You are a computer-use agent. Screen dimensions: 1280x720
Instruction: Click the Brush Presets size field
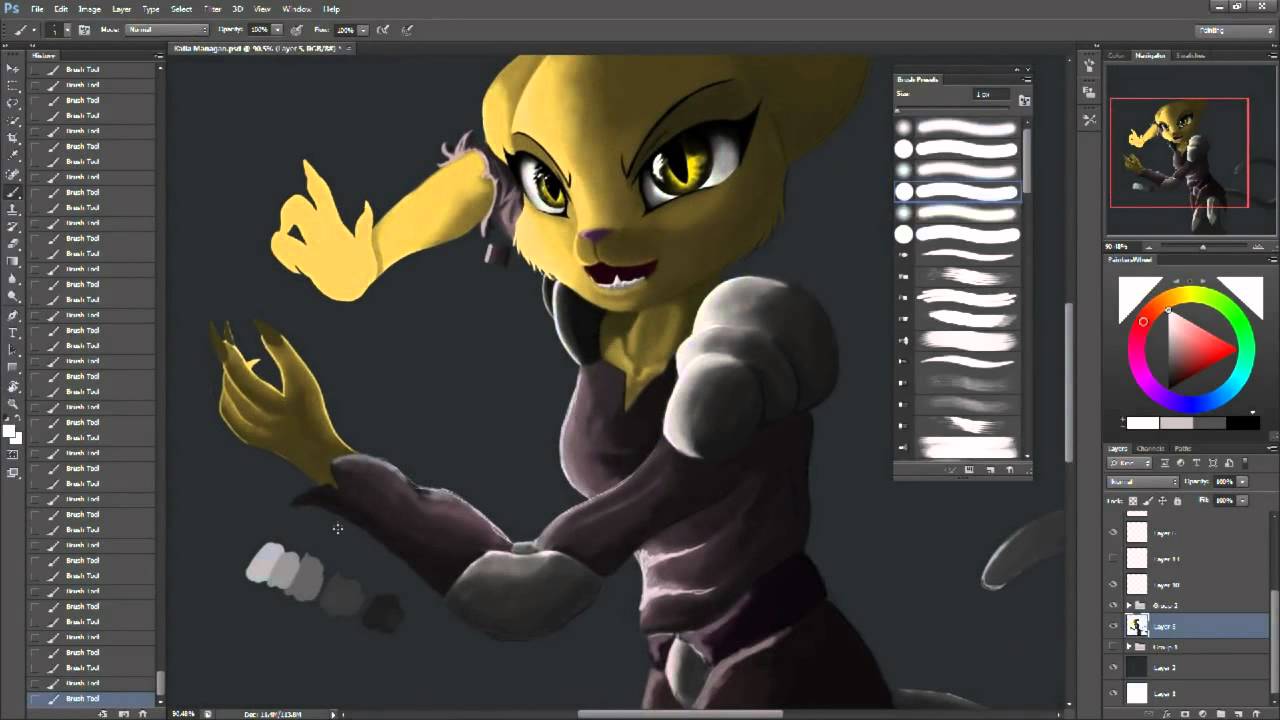pos(990,94)
